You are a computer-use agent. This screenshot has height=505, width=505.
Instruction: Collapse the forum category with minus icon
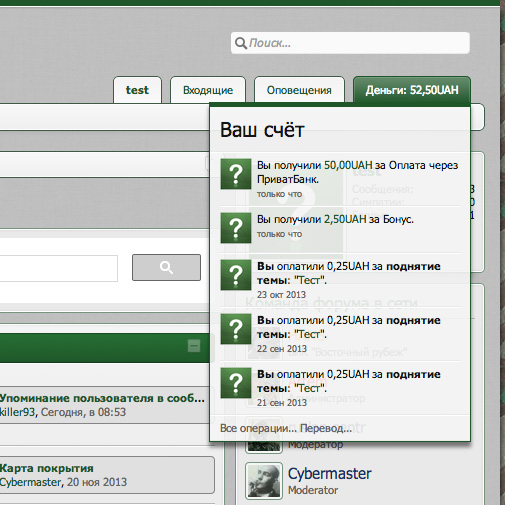[x=194, y=346]
